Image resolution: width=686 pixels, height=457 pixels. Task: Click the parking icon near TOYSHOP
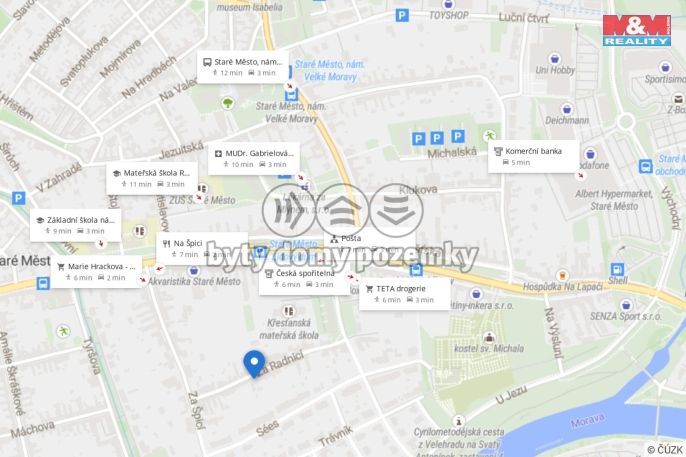point(402,16)
